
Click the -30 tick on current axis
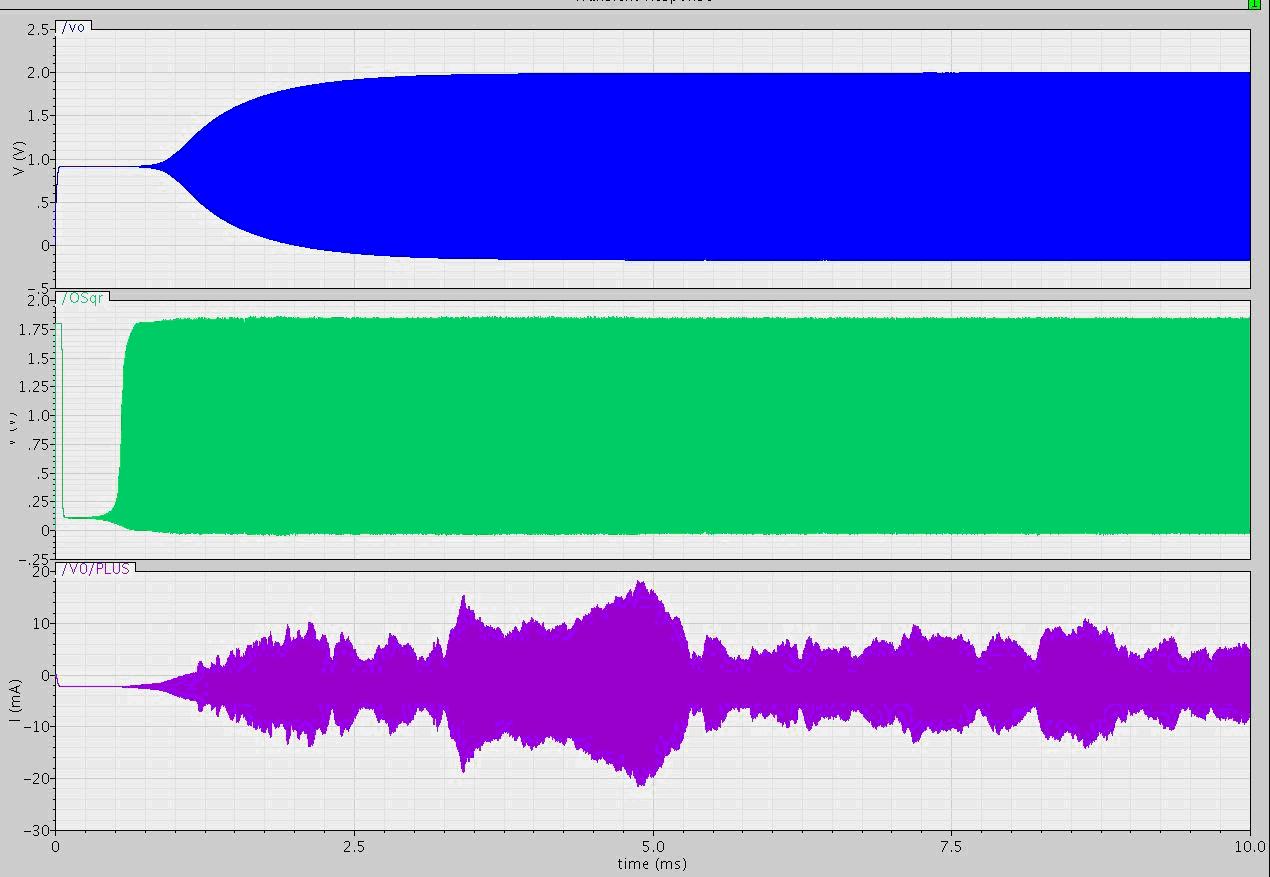point(37,830)
